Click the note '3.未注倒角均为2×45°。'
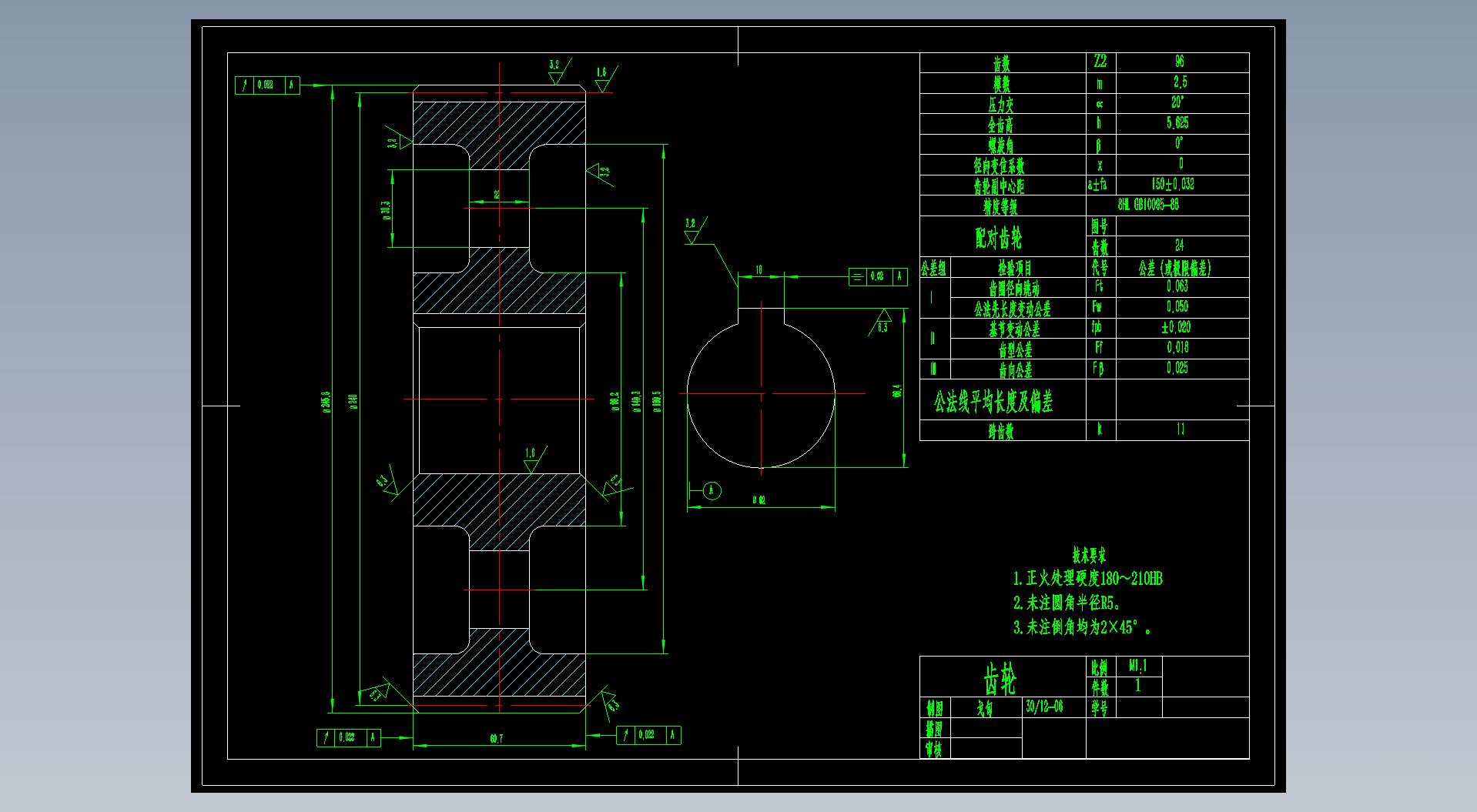Viewport: 1477px width, 812px height. coord(1082,627)
